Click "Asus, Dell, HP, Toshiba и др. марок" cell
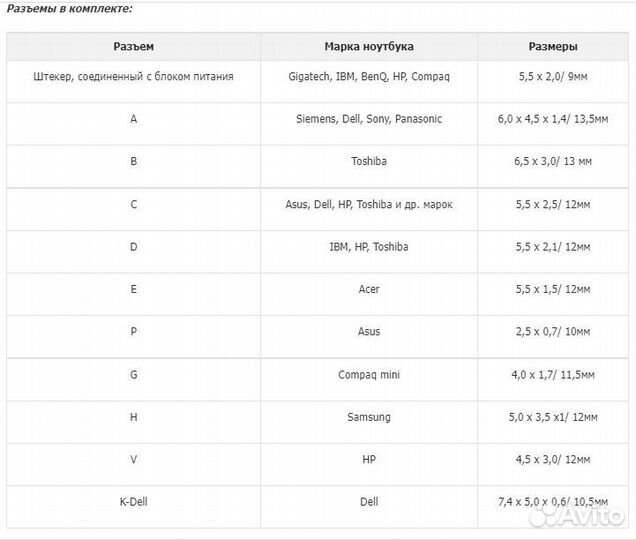 click(369, 204)
